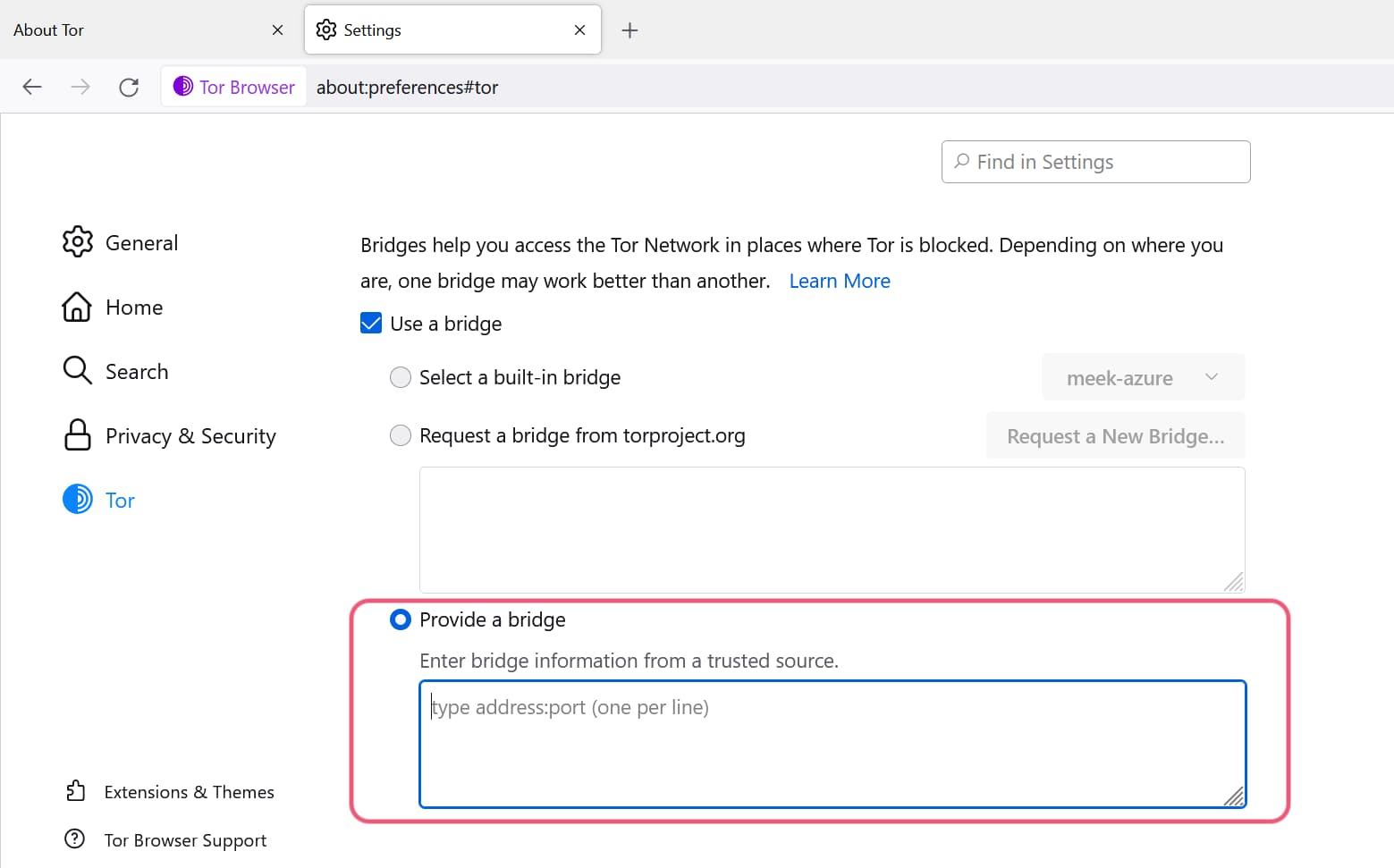Close the About Tor tab
The width and height of the screenshot is (1394, 868).
[277, 30]
